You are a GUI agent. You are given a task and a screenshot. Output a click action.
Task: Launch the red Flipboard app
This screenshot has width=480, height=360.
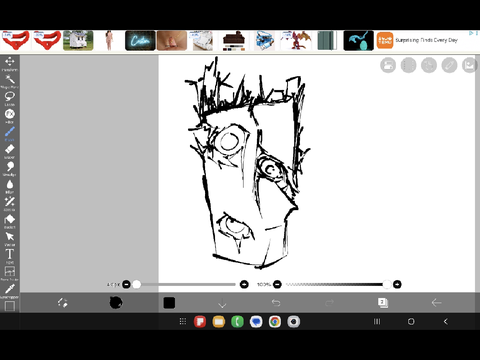pos(200,321)
